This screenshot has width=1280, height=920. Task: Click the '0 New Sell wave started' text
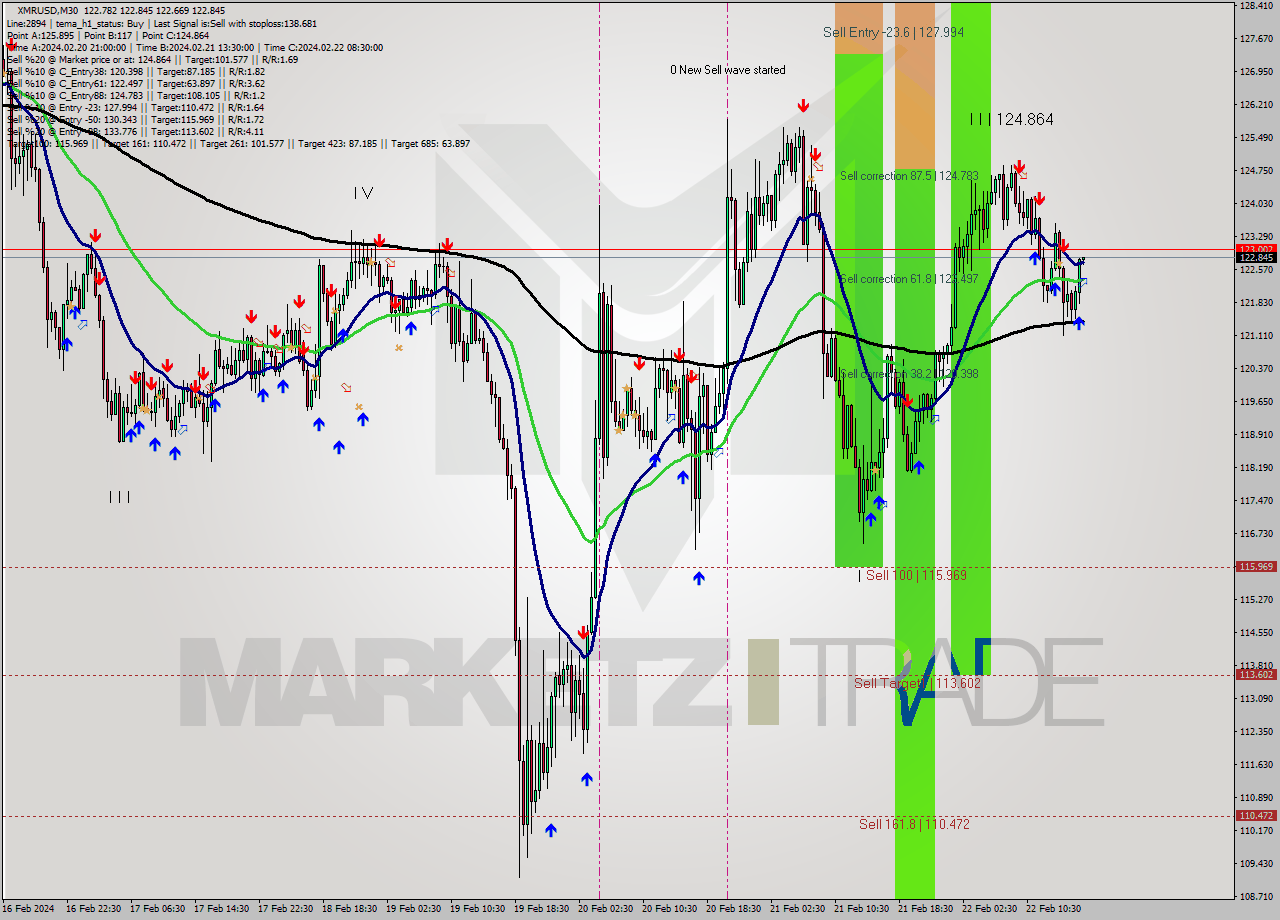[727, 70]
